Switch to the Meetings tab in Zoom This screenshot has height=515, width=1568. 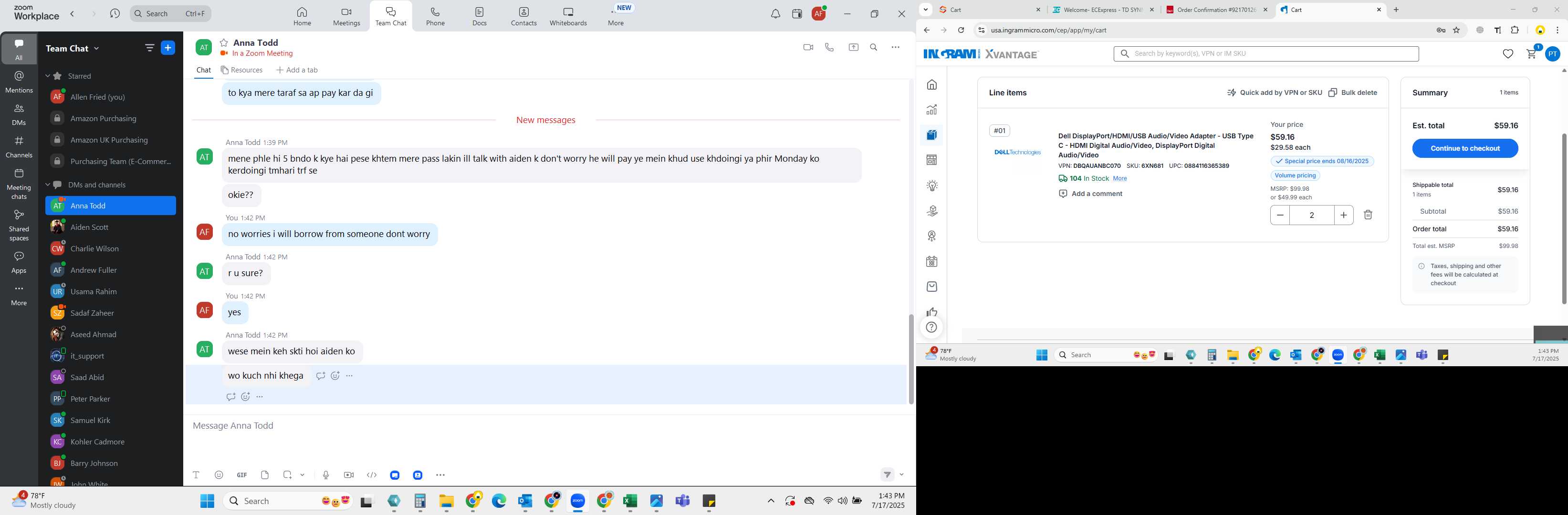(x=346, y=16)
